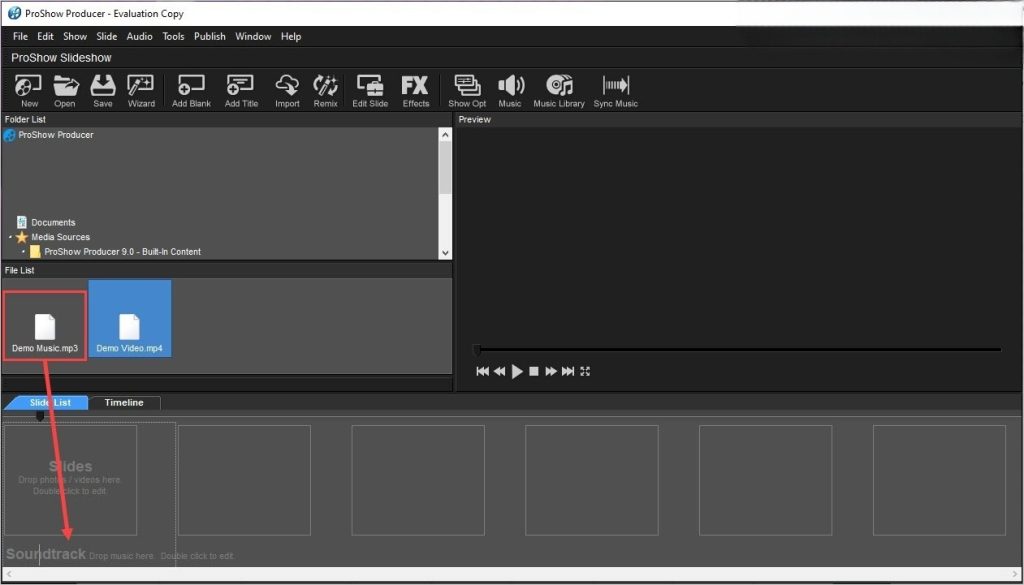Stop preview playback

[x=532, y=371]
